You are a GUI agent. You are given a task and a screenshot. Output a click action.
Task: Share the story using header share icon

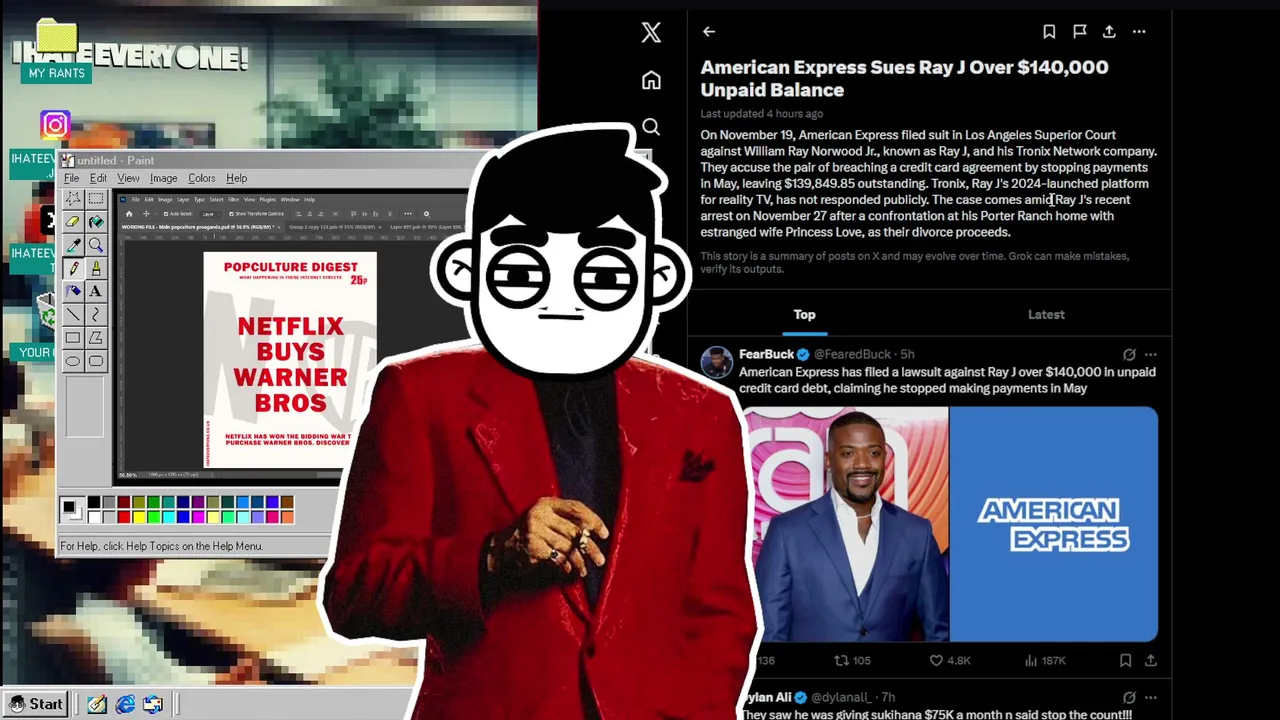coord(1109,32)
